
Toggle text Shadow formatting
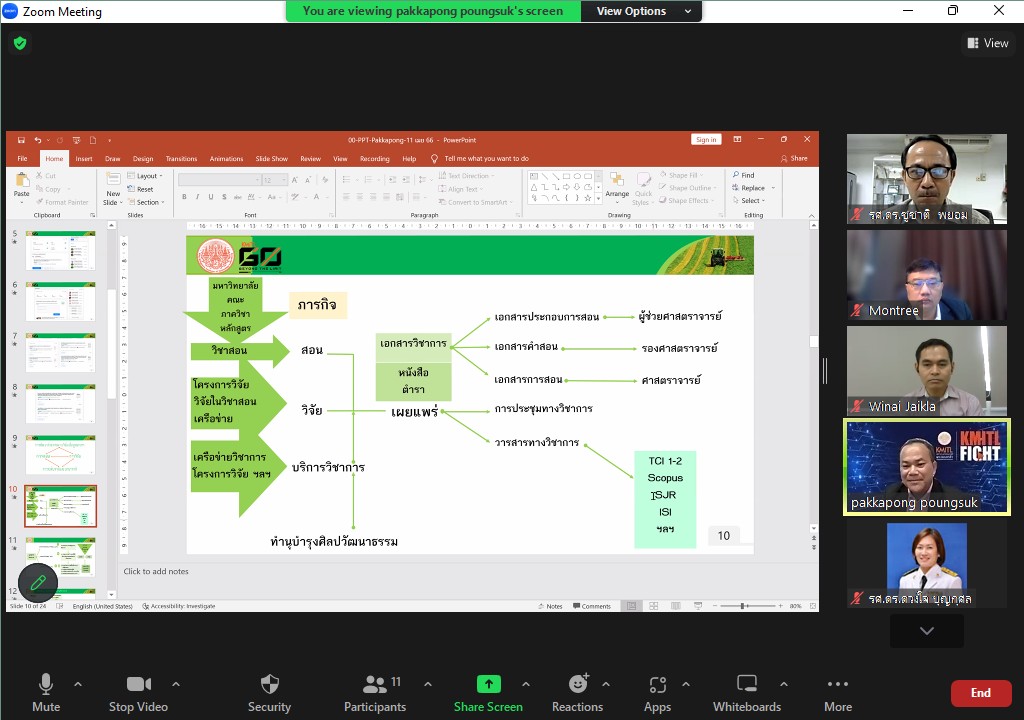tap(224, 197)
